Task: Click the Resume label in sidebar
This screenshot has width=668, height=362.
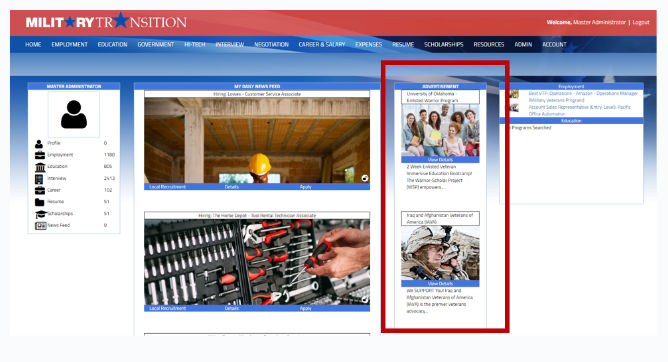Action: coord(55,202)
